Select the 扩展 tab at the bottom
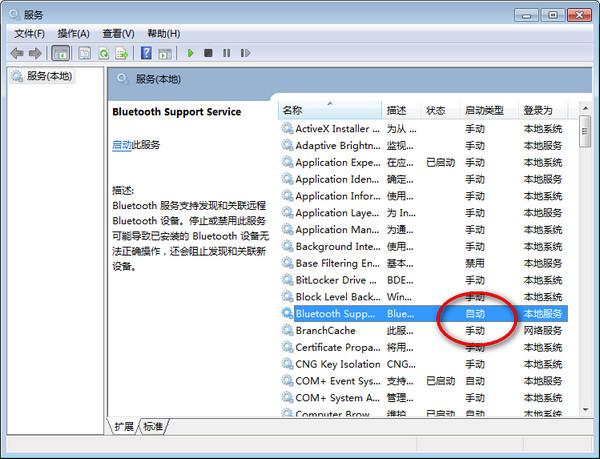The image size is (600, 459). coord(124,427)
